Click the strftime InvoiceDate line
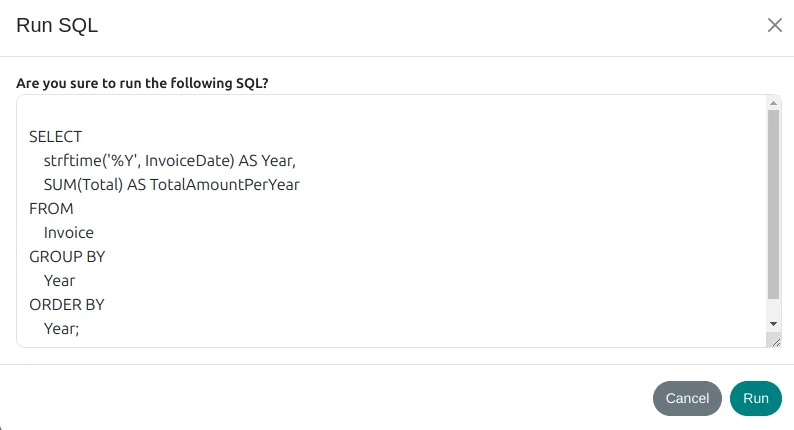 170,160
